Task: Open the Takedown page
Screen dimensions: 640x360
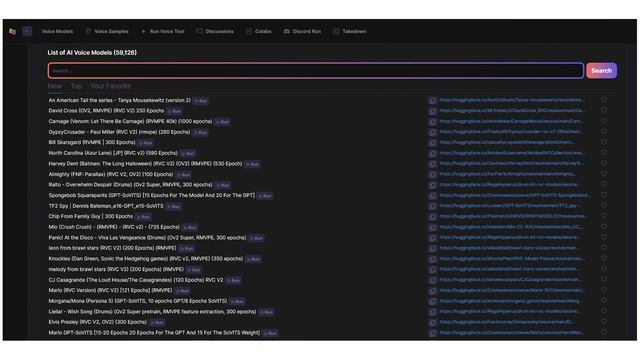Action: pyautogui.click(x=354, y=31)
